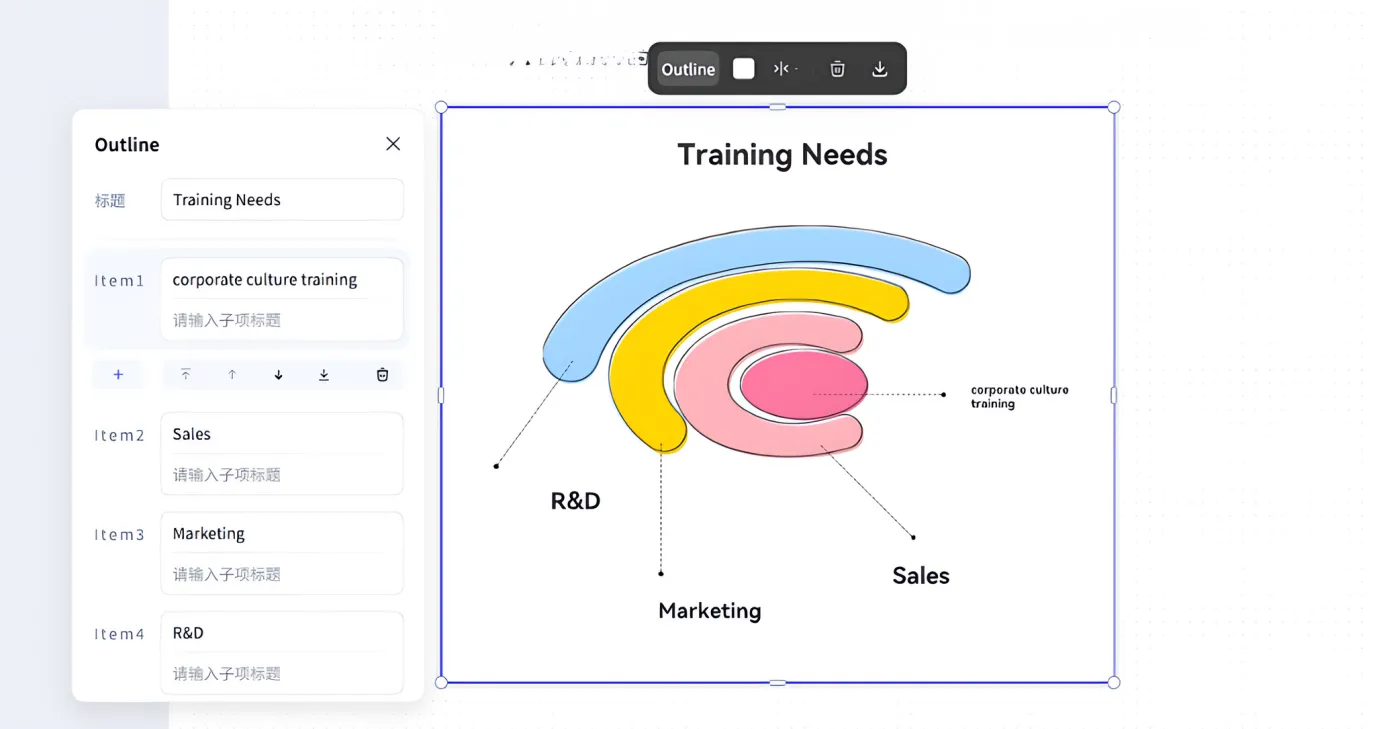The width and height of the screenshot is (1375, 729).
Task: Move Item1 up one position
Action: click(x=232, y=375)
